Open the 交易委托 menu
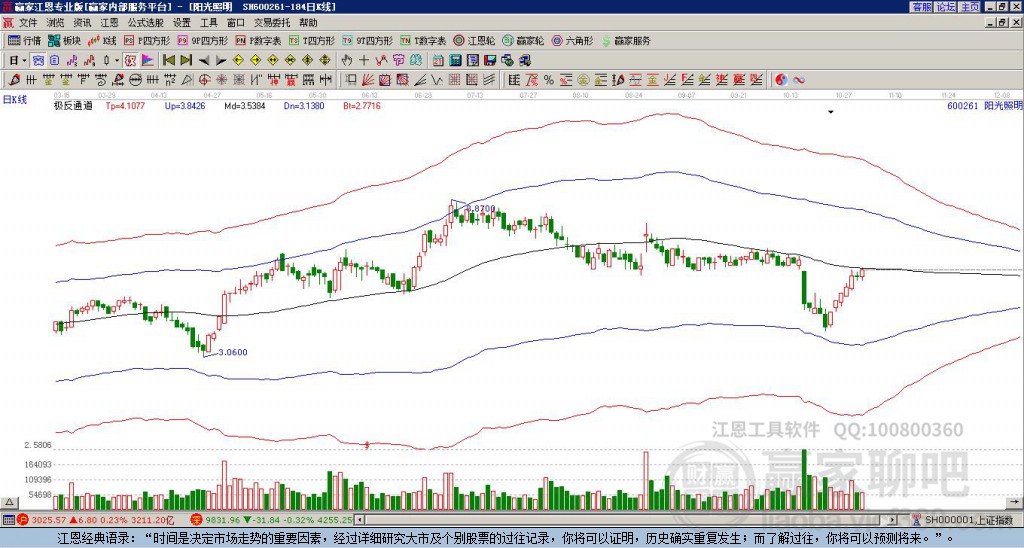1024x548 pixels. pos(272,23)
